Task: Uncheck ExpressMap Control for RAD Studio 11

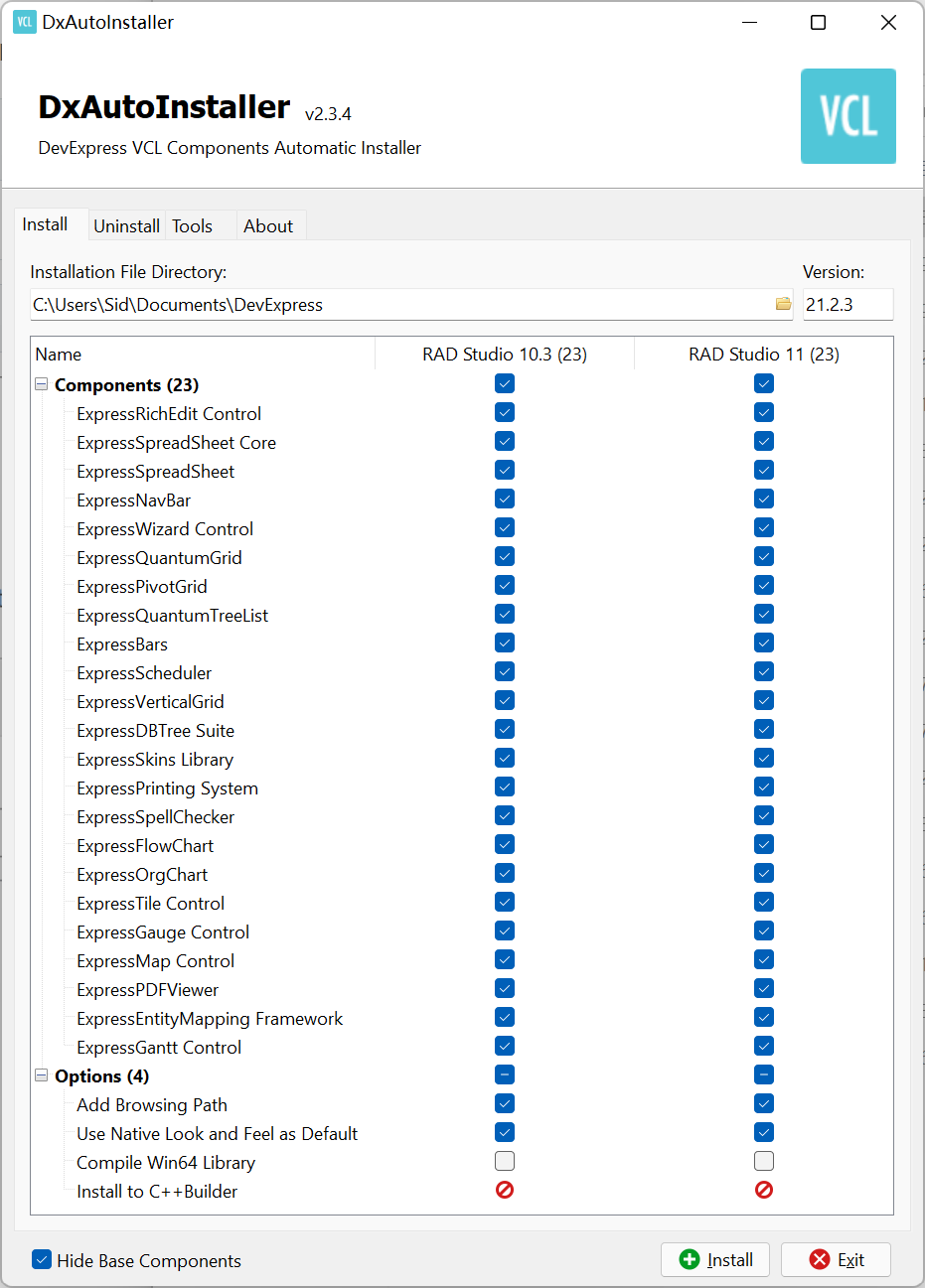Action: [x=764, y=959]
